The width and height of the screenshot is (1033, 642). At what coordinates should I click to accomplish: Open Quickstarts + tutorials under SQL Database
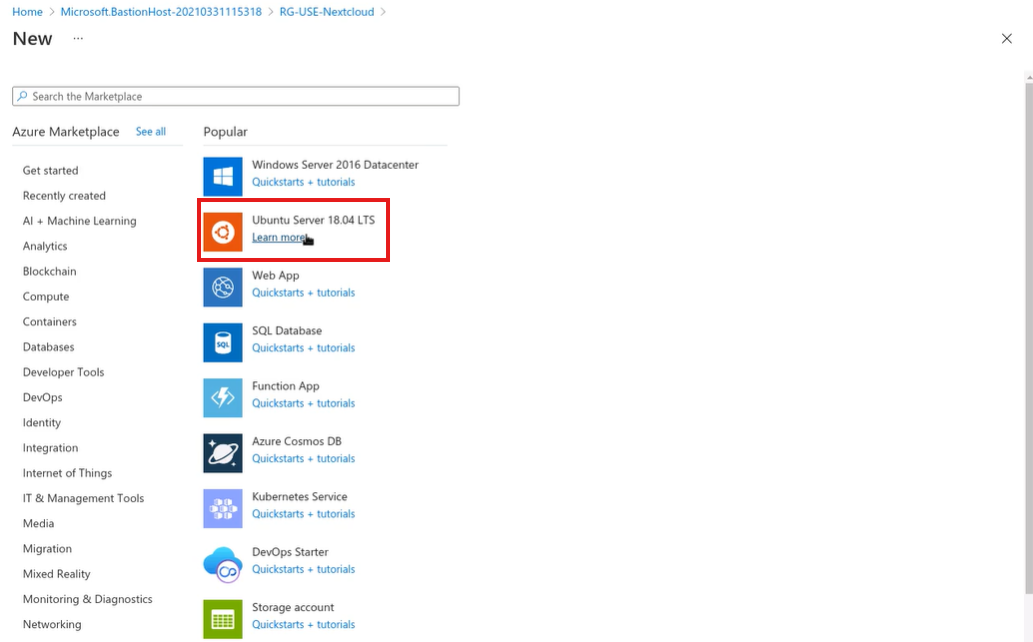tap(303, 348)
